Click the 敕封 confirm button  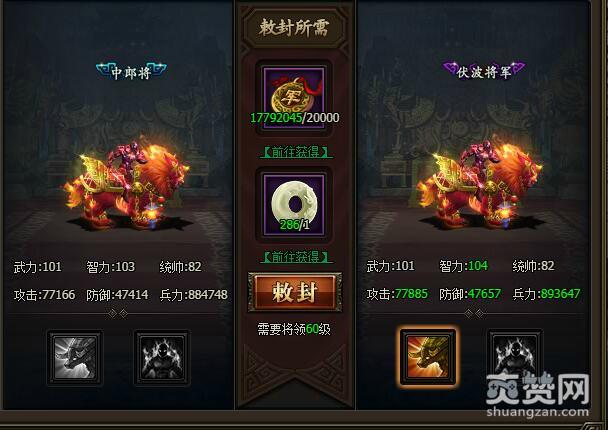(295, 292)
